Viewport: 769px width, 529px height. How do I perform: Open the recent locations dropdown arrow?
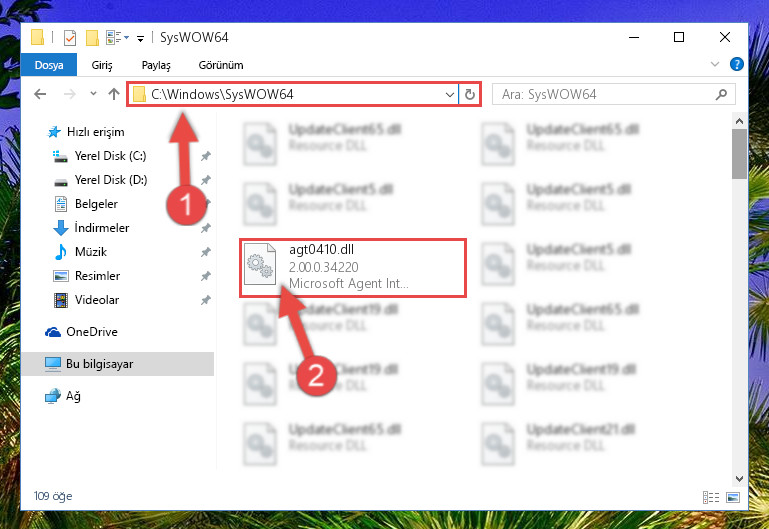(93, 93)
